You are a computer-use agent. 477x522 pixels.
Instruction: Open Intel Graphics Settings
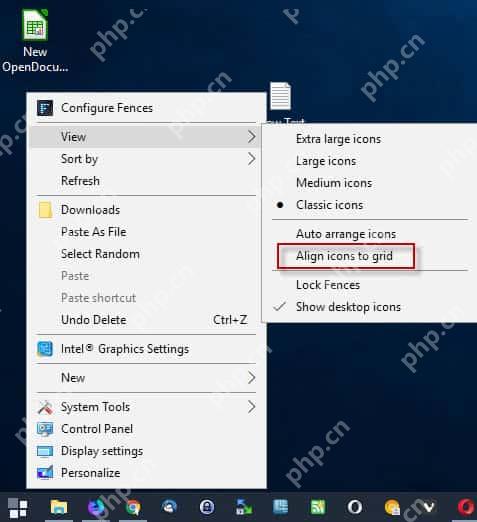[x=145, y=349]
